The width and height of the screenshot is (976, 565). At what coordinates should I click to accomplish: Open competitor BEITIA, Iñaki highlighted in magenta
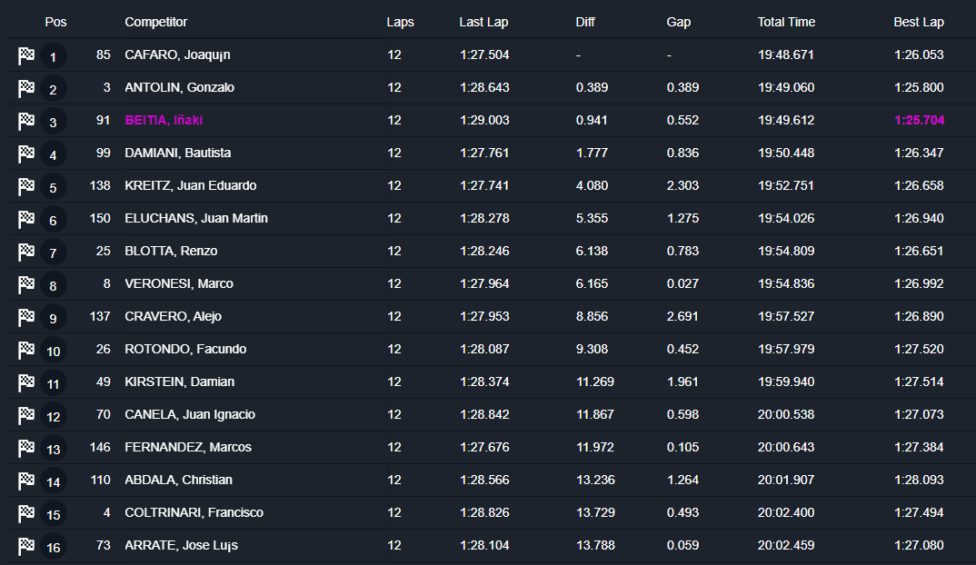pos(164,120)
